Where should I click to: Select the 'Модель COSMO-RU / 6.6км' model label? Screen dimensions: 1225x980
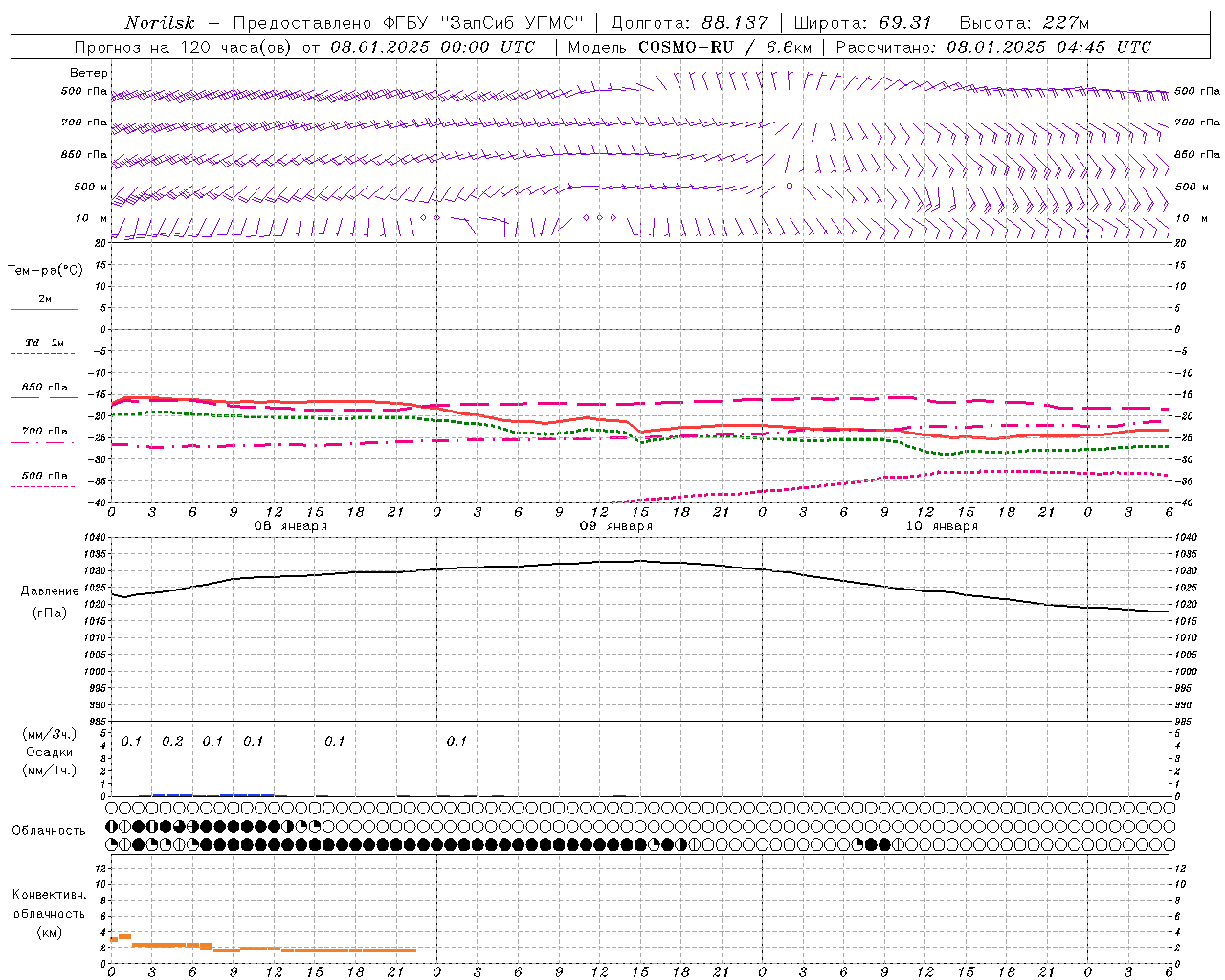coord(689,47)
